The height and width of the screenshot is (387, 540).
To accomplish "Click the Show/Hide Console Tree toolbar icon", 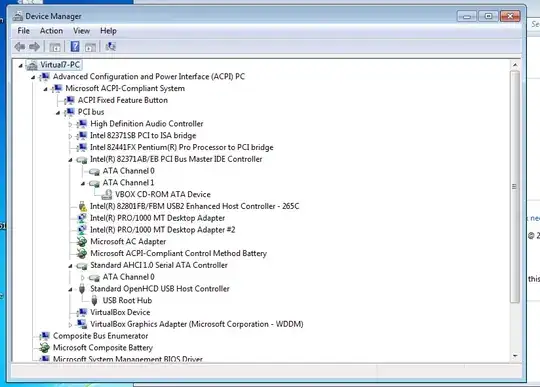I will [x=55, y=47].
